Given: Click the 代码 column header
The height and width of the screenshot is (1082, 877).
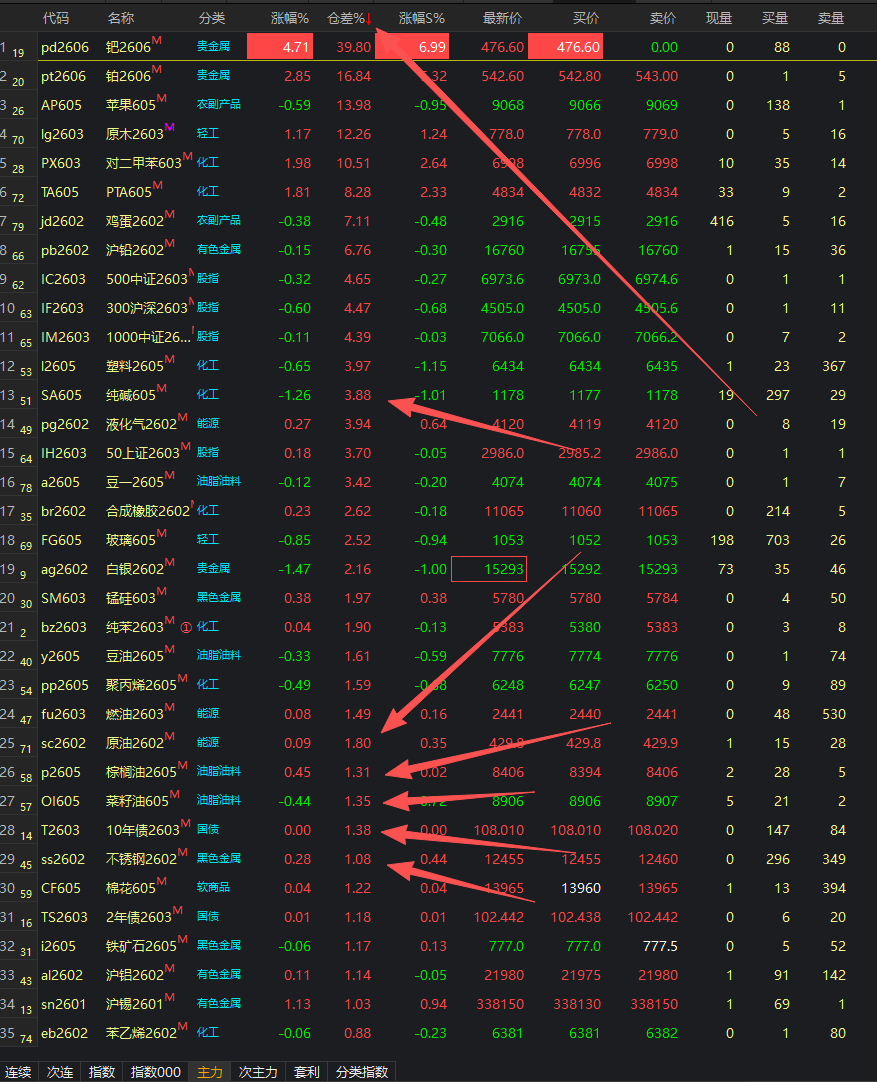Looking at the screenshot, I should [x=56, y=18].
